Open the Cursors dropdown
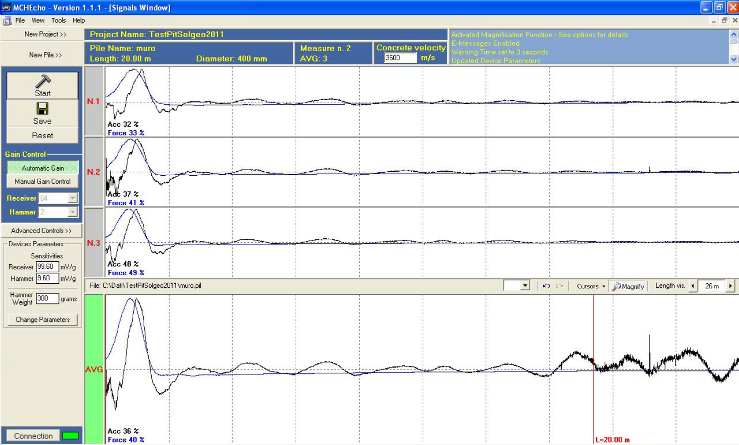 [591, 286]
